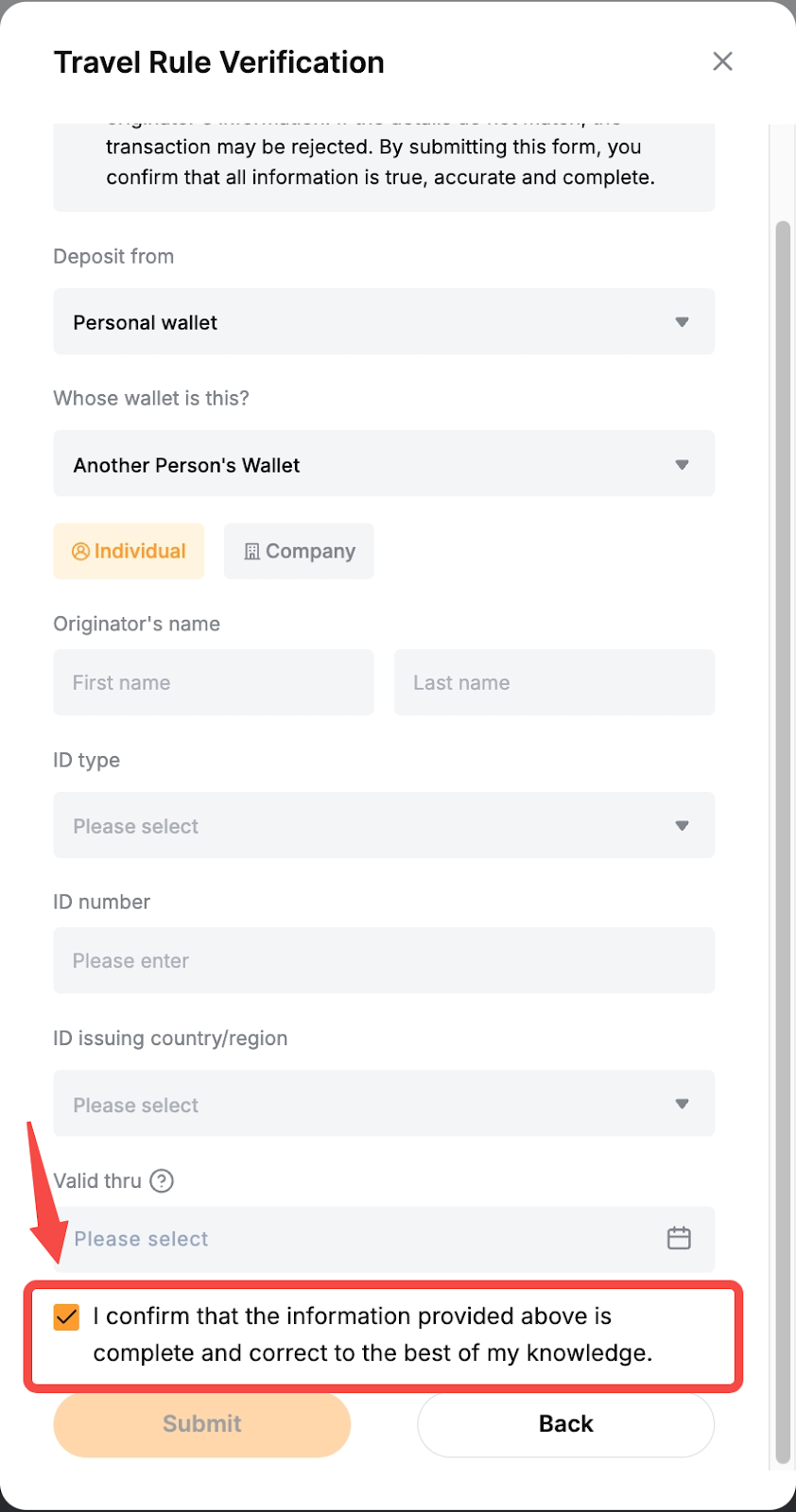Focus the First name field
Image resolution: width=796 pixels, height=1512 pixels.
214,682
